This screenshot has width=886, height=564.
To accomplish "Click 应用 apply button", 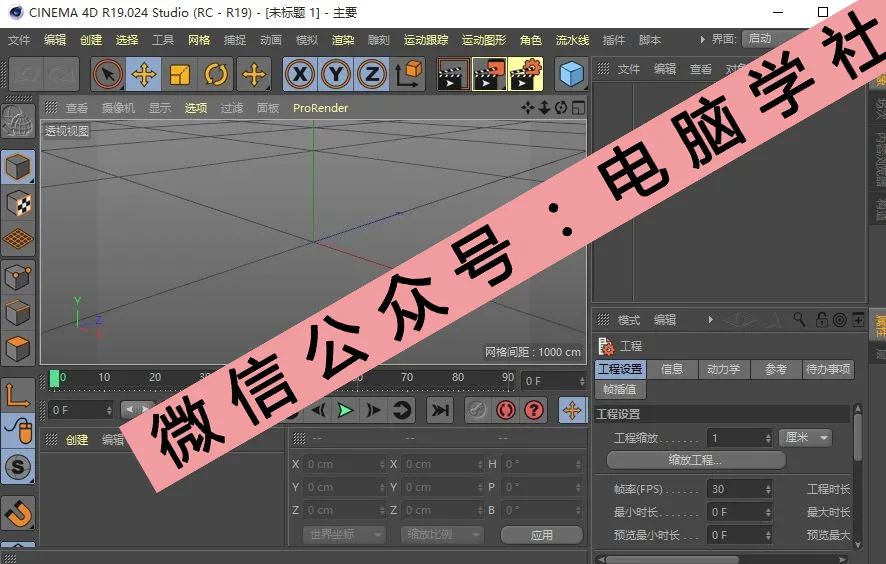I will [x=541, y=535].
